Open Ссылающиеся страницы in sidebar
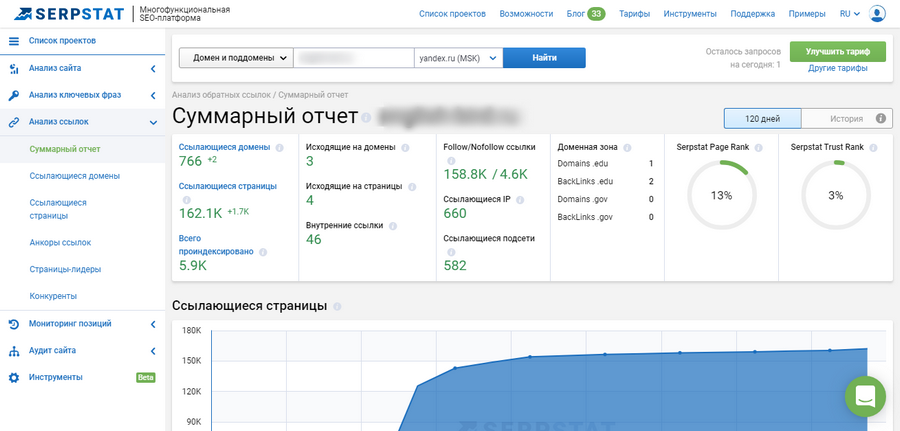This screenshot has height=431, width=900. click(x=58, y=209)
